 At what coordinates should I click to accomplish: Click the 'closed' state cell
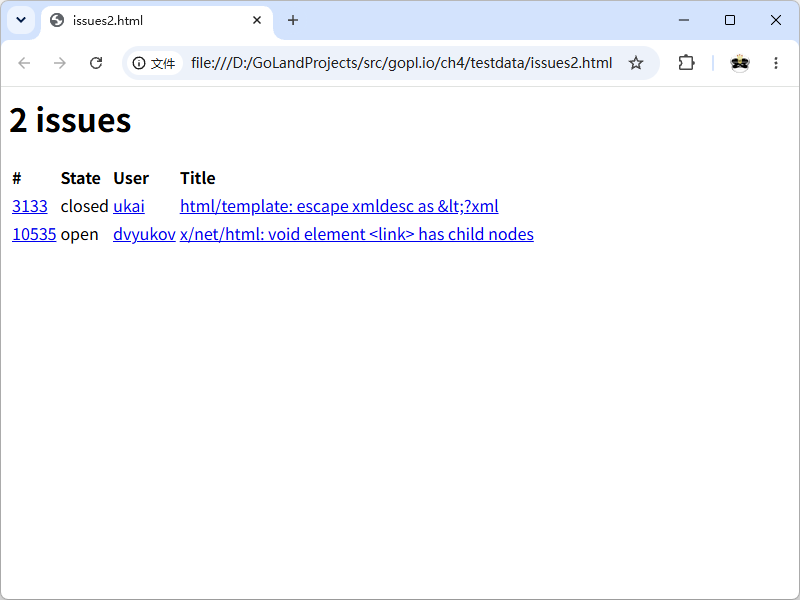tap(84, 206)
